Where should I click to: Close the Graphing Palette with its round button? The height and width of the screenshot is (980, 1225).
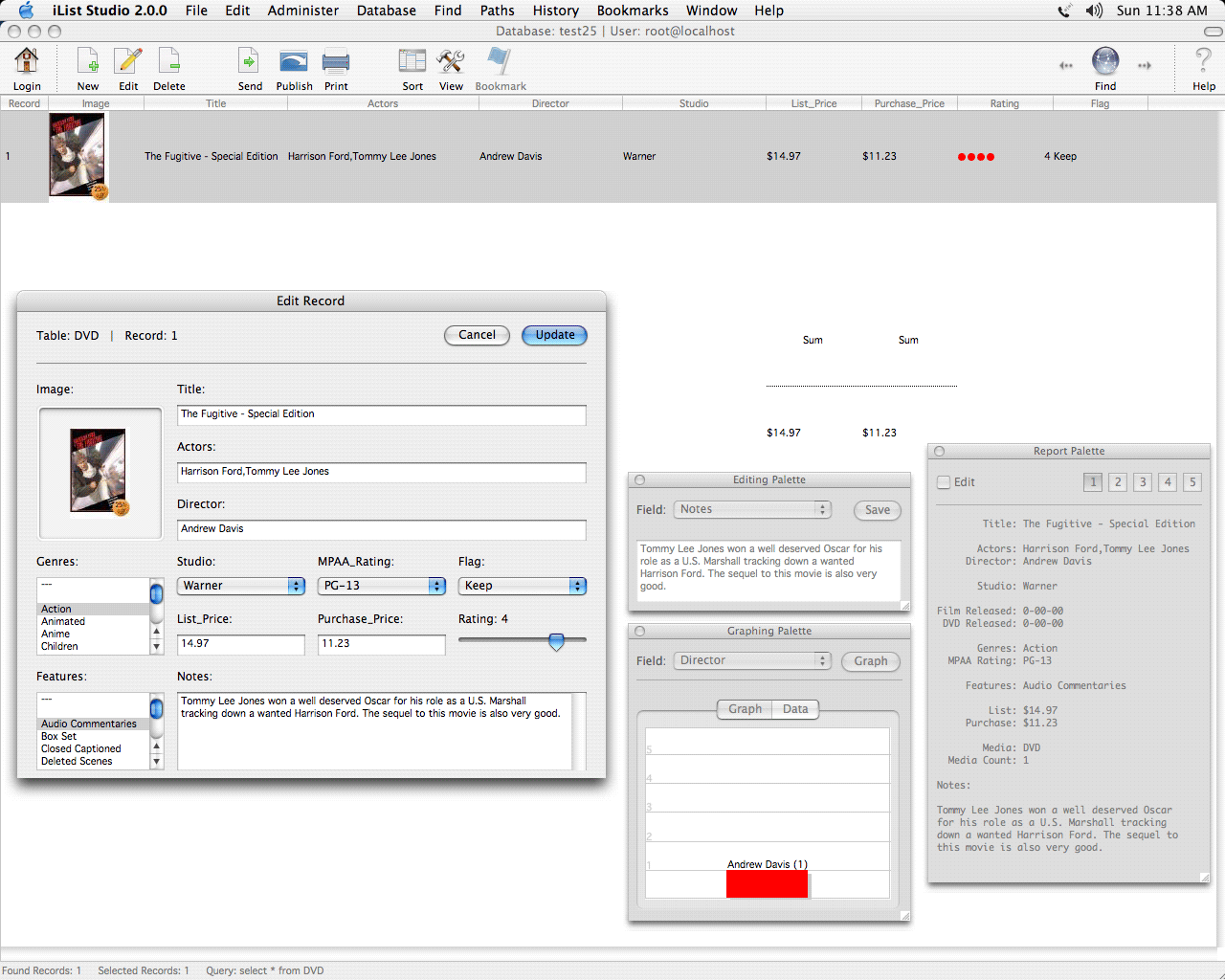pyautogui.click(x=640, y=632)
